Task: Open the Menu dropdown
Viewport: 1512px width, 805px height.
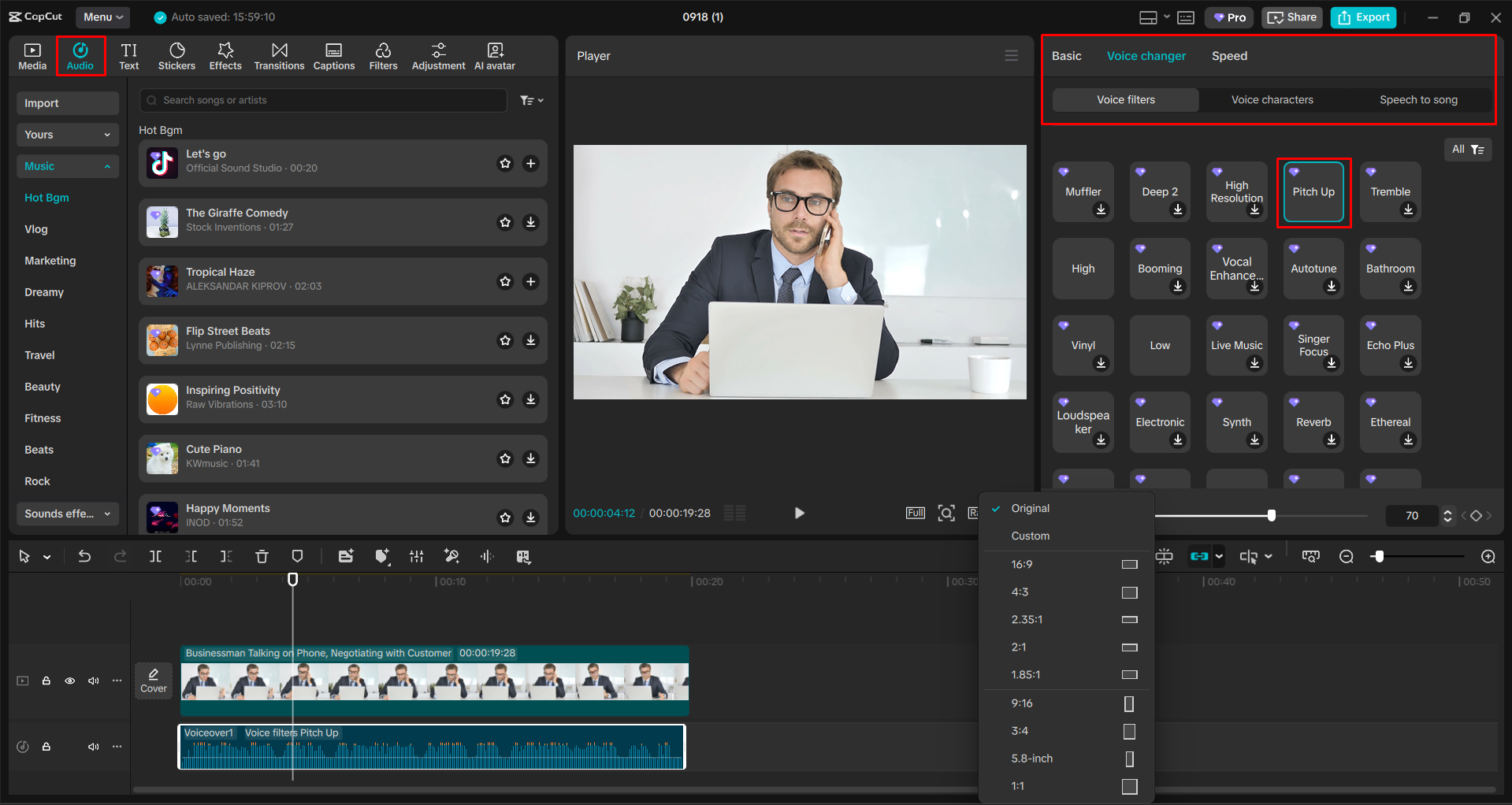Action: point(102,17)
